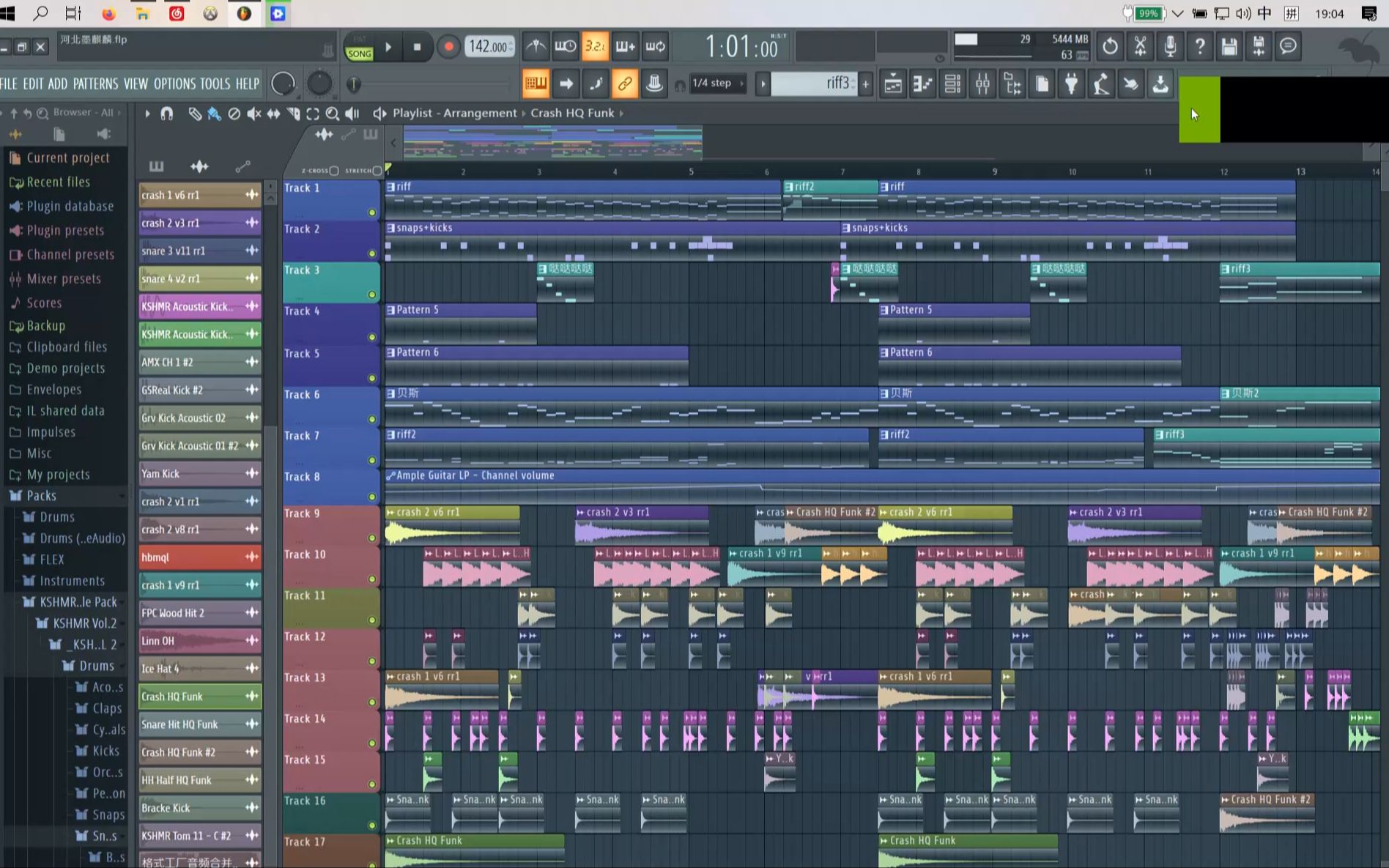The width and height of the screenshot is (1389, 868).
Task: Add a new pattern with the plus button
Action: 866,84
